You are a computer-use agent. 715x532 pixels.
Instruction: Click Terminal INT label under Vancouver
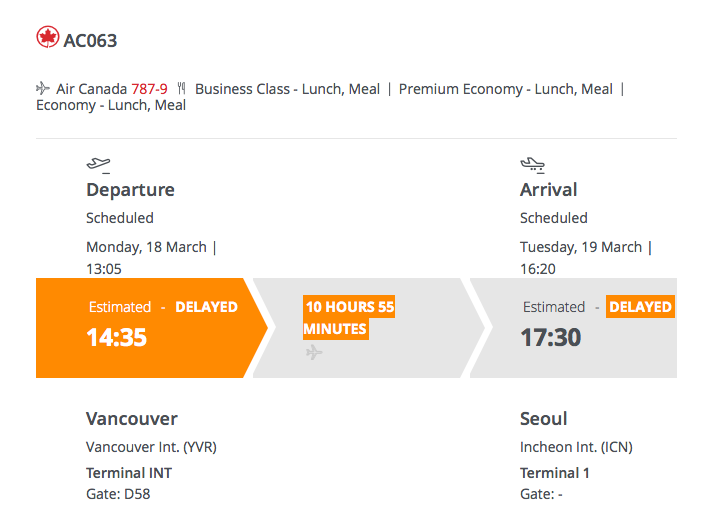point(129,473)
